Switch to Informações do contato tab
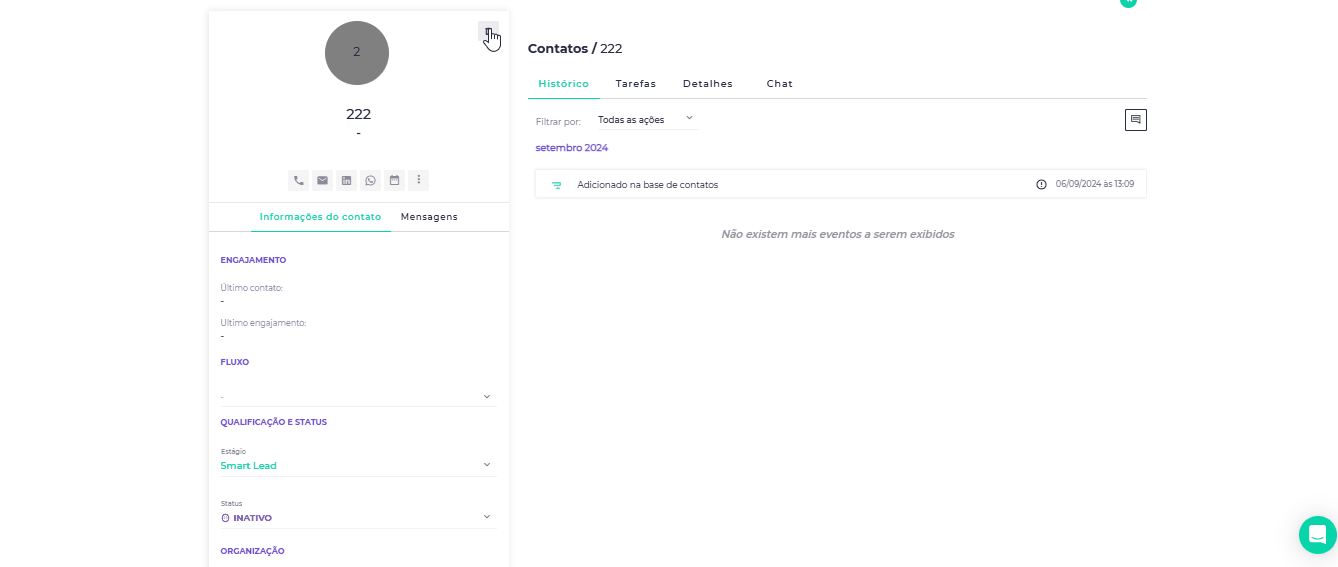This screenshot has height=567, width=1338. point(320,217)
